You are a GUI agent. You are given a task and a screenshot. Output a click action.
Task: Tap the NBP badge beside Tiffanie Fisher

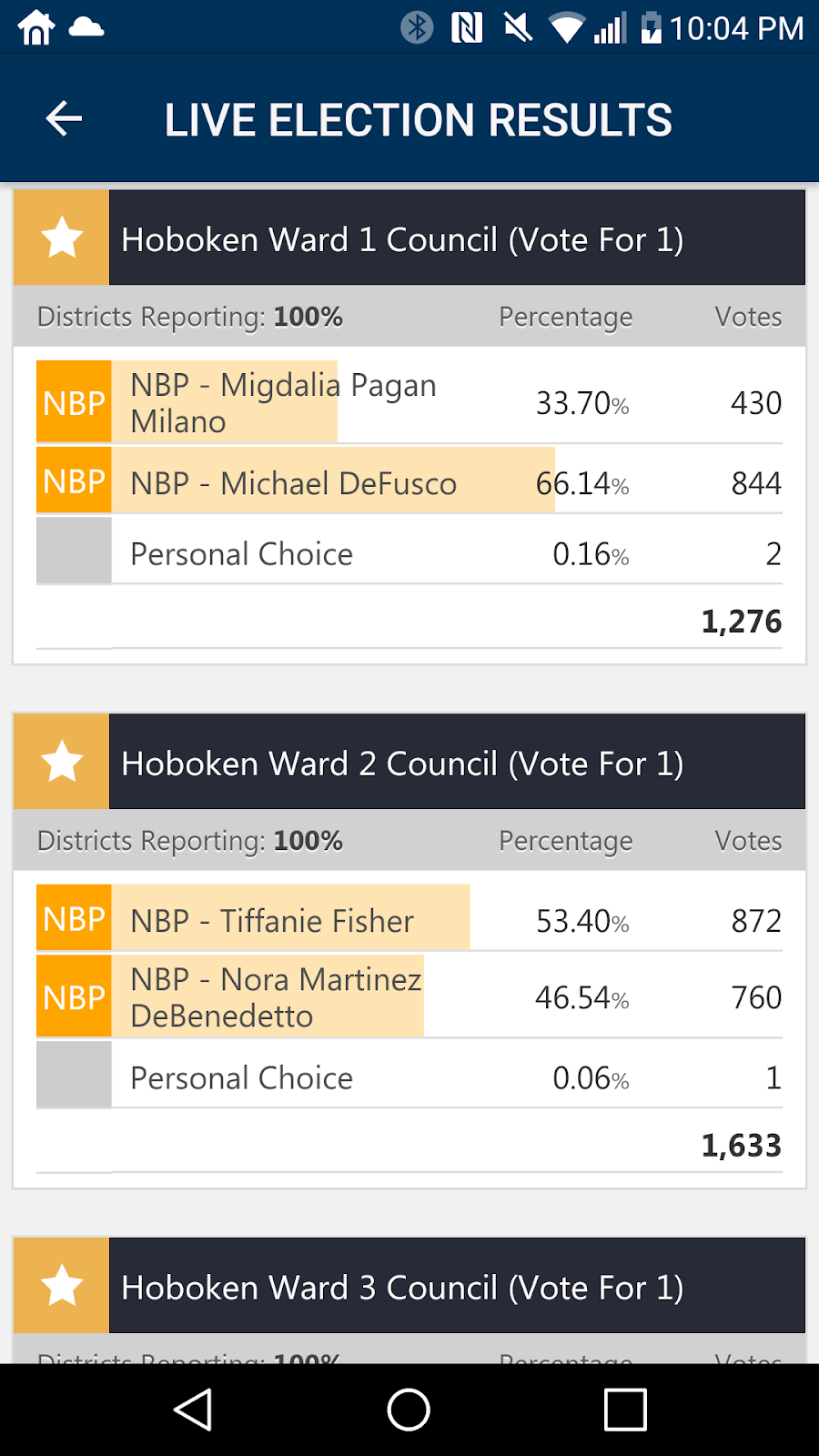(73, 918)
